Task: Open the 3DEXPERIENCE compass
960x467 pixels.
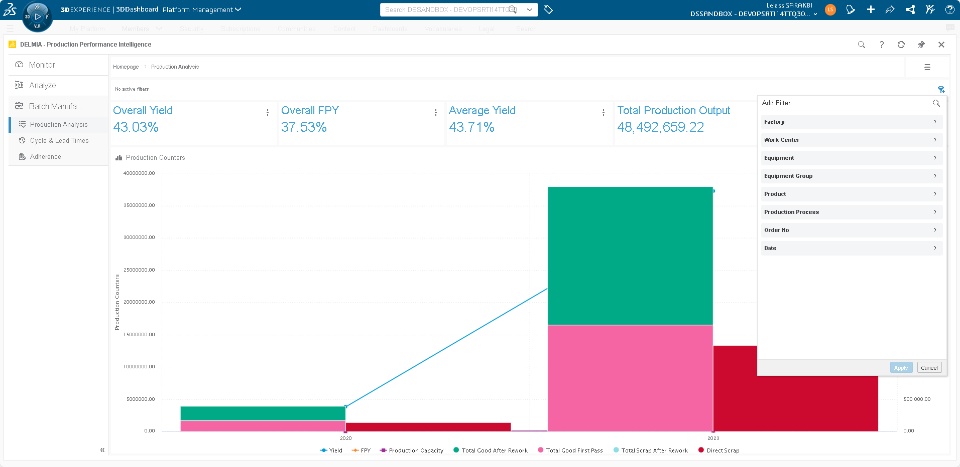Action: tap(36, 18)
